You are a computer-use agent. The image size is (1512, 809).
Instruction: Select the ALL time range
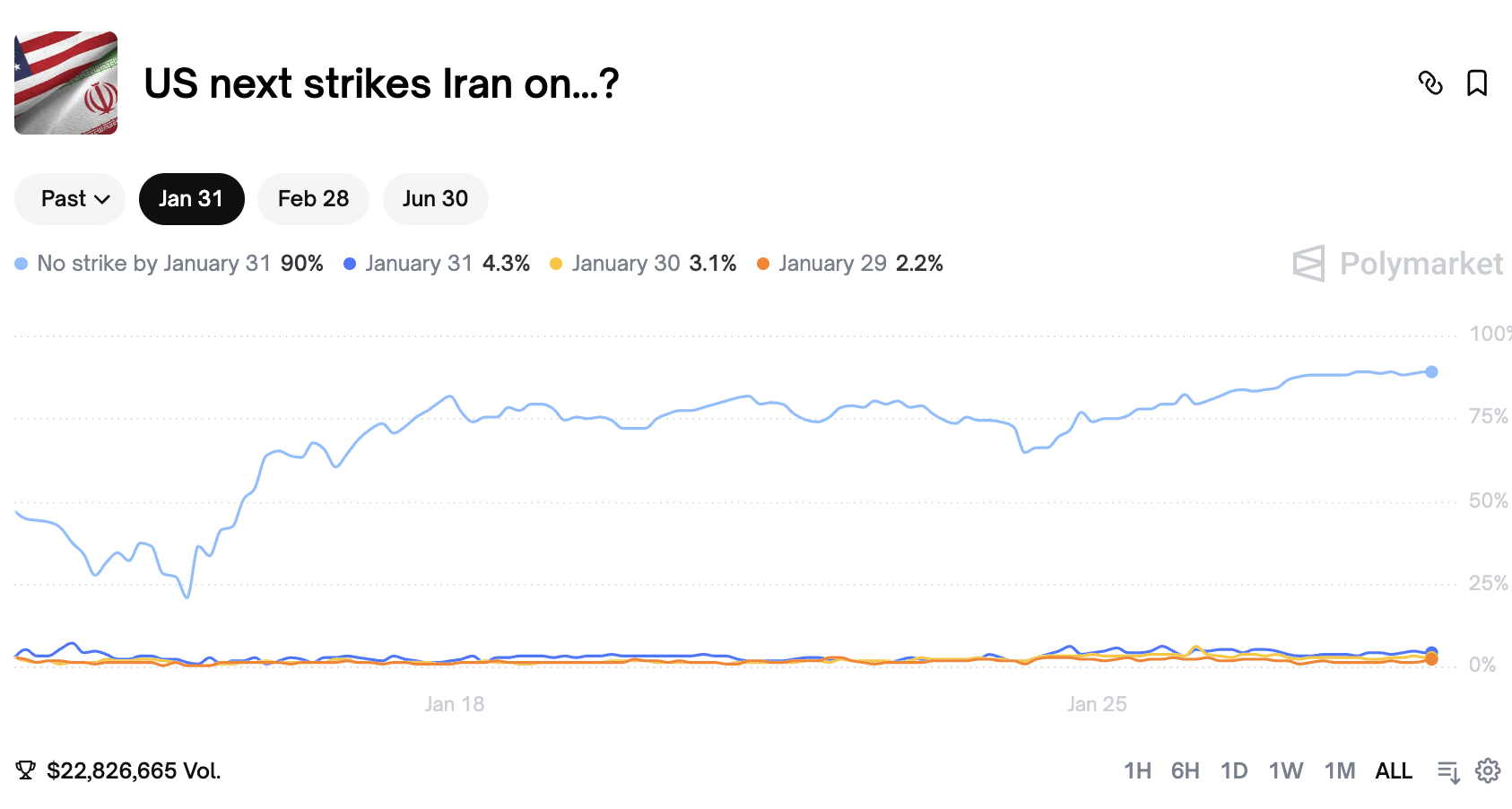[x=1394, y=771]
